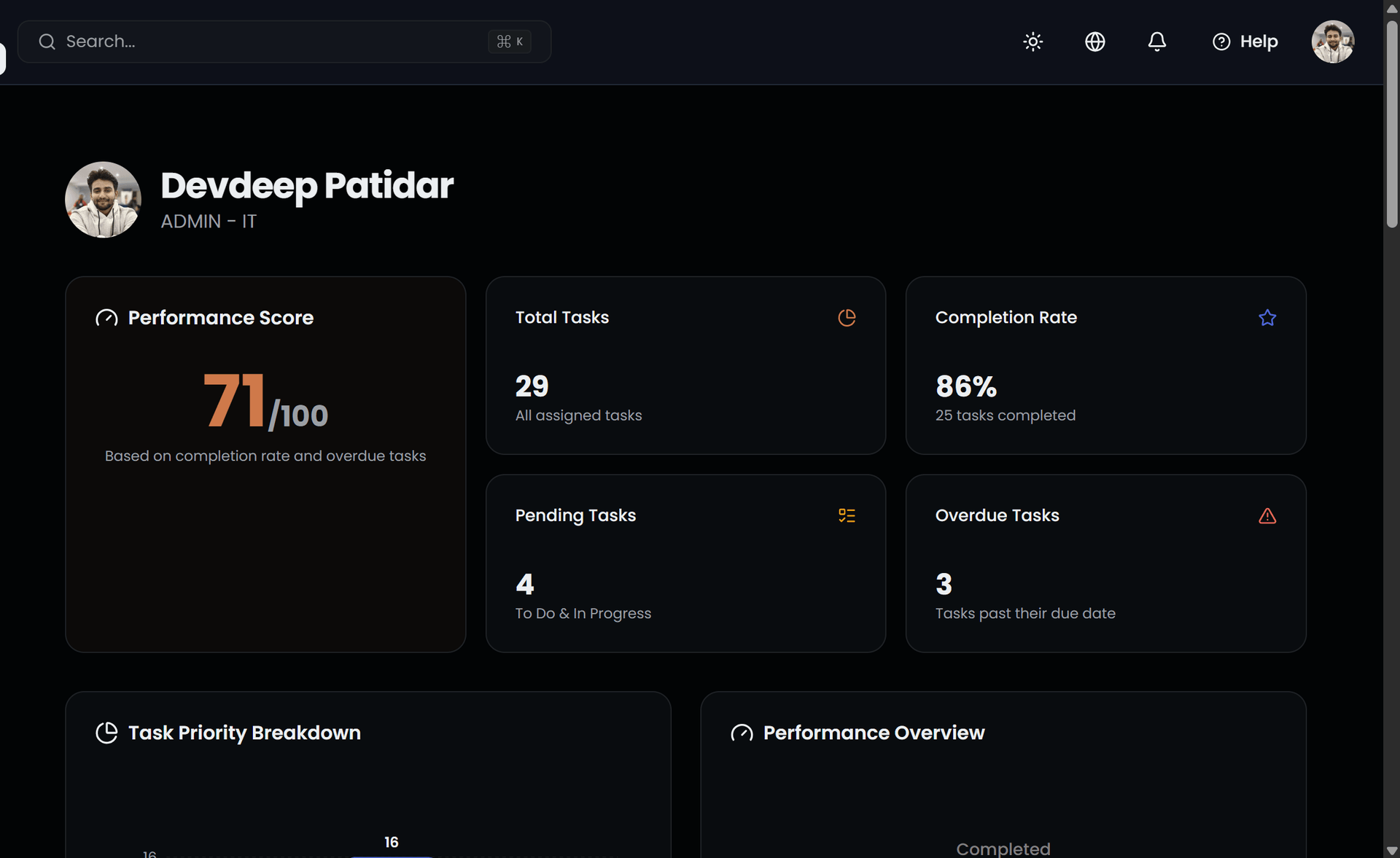
Task: Click the Search input field
Action: (270, 42)
